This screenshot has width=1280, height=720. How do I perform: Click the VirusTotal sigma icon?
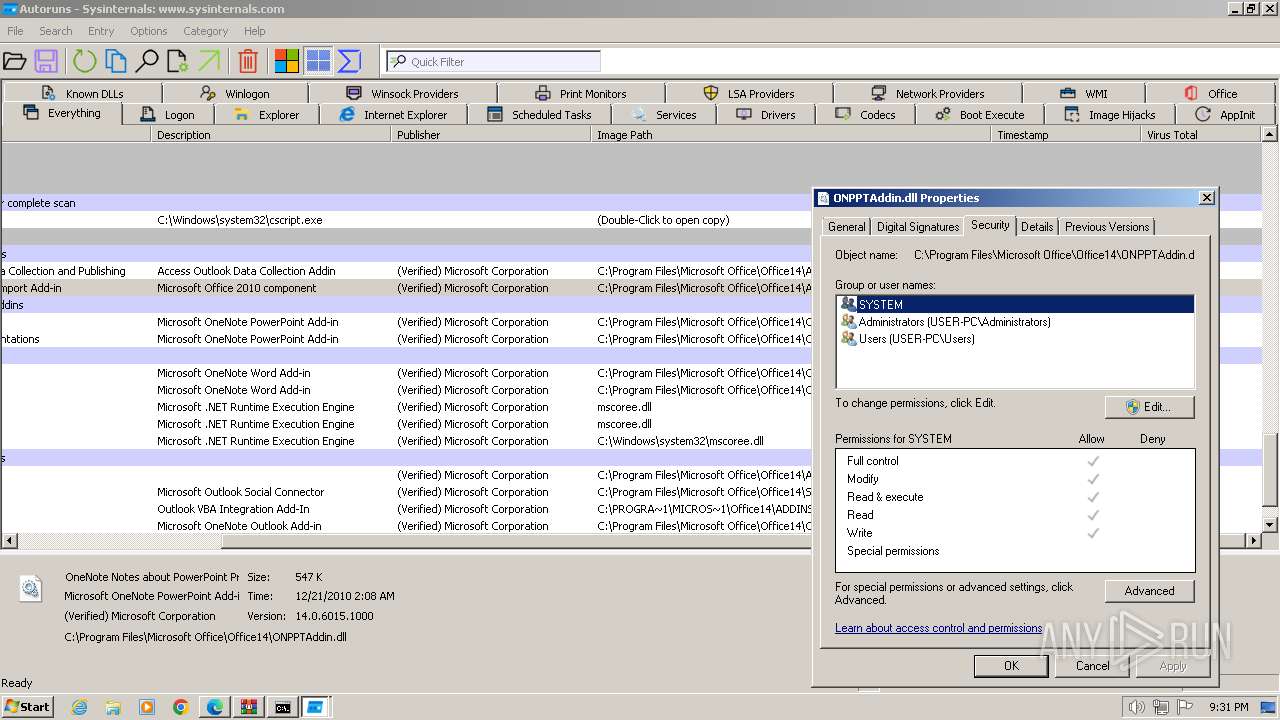349,61
